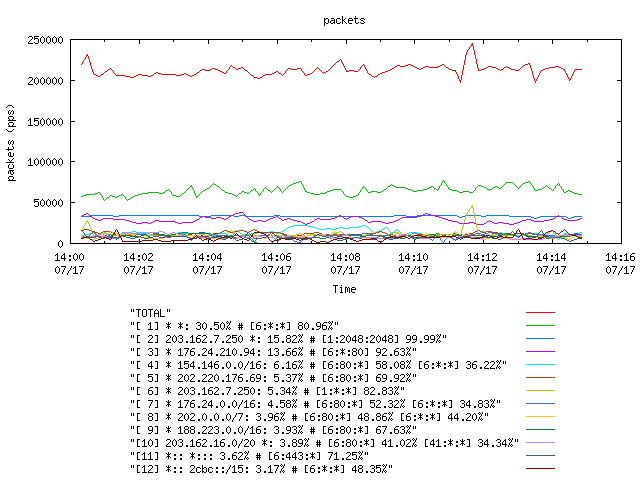
Task: Click legend entry [11] *:: *::: 3.62%
Action: click(249, 456)
